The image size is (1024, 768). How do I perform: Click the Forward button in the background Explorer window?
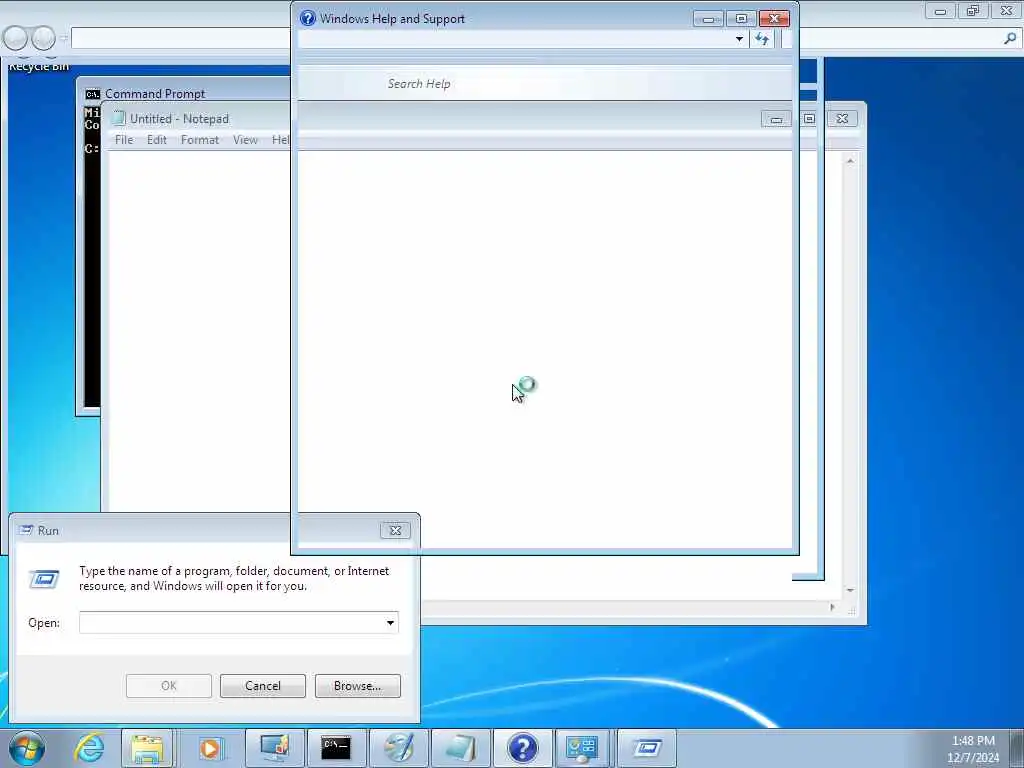[x=43, y=39]
